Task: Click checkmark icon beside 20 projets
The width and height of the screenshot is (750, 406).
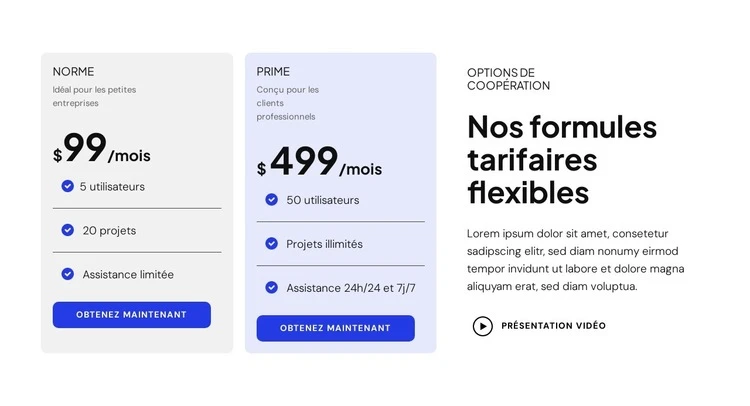Action: [68, 230]
